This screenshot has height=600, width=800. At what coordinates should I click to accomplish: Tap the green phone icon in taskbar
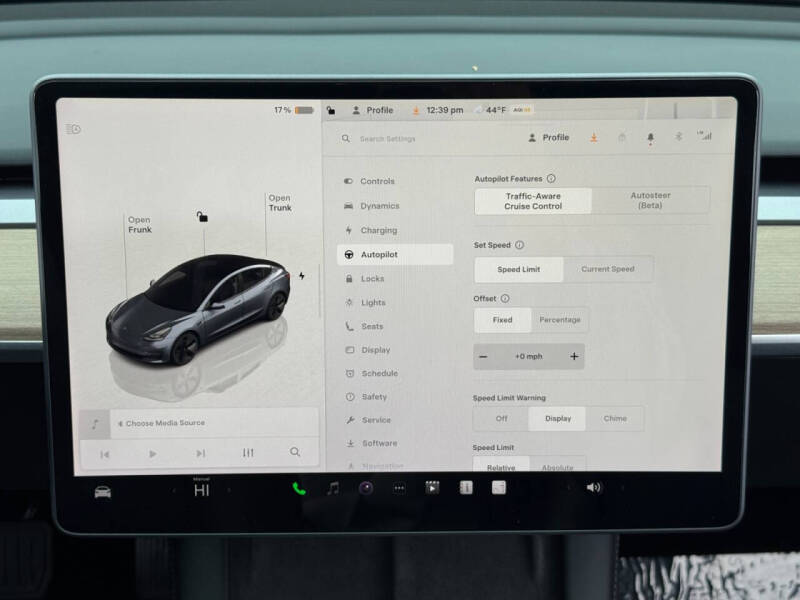tap(297, 490)
